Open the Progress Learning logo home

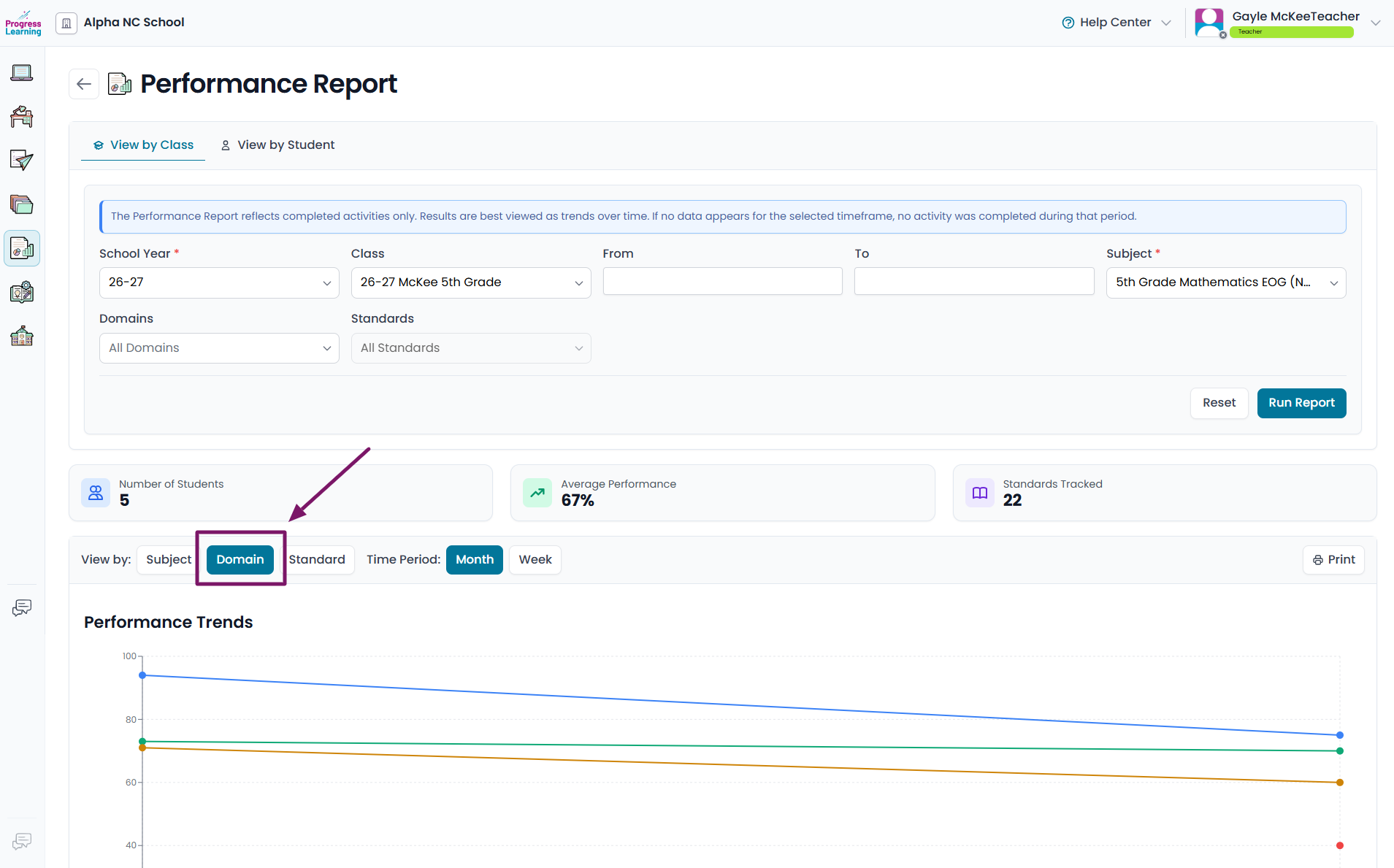pos(23,23)
